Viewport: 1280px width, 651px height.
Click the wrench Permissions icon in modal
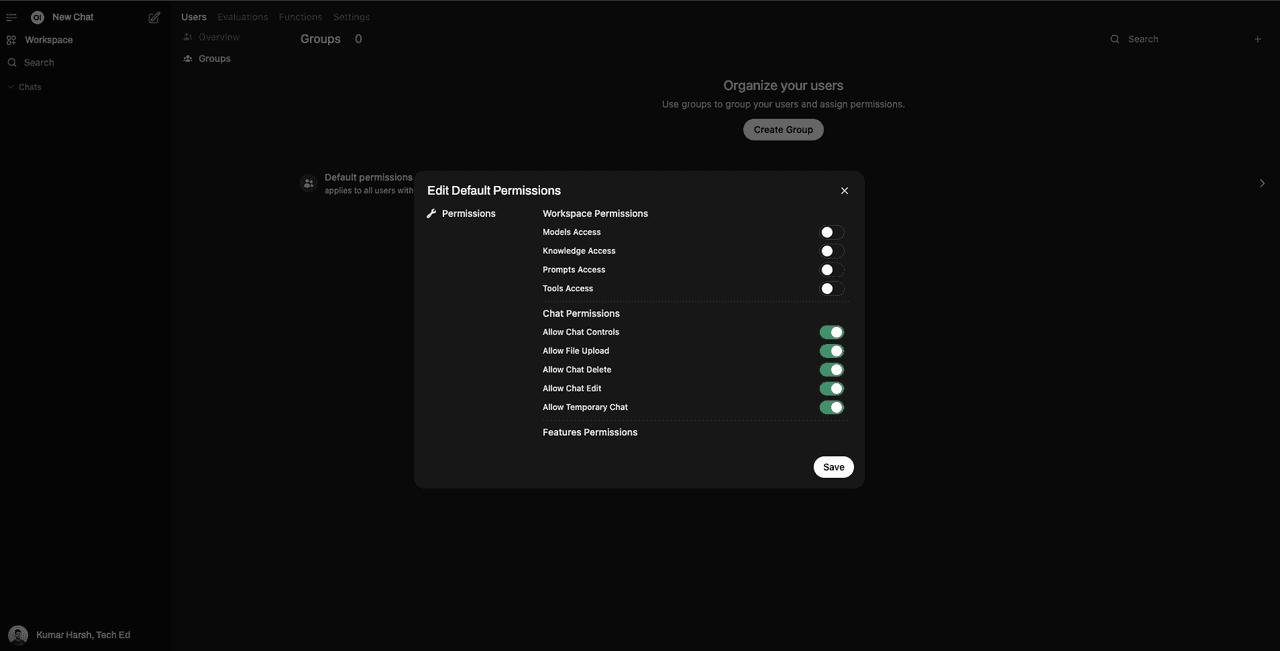(x=431, y=213)
